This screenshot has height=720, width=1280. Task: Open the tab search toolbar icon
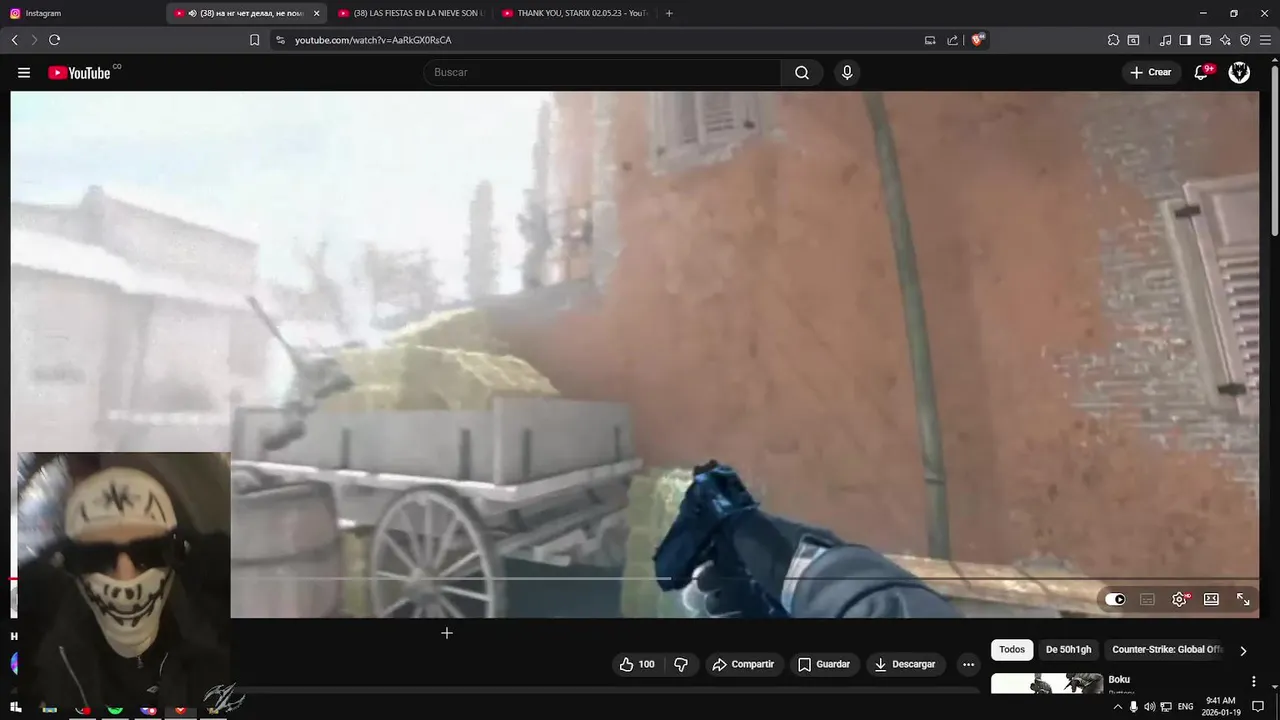tap(1133, 40)
